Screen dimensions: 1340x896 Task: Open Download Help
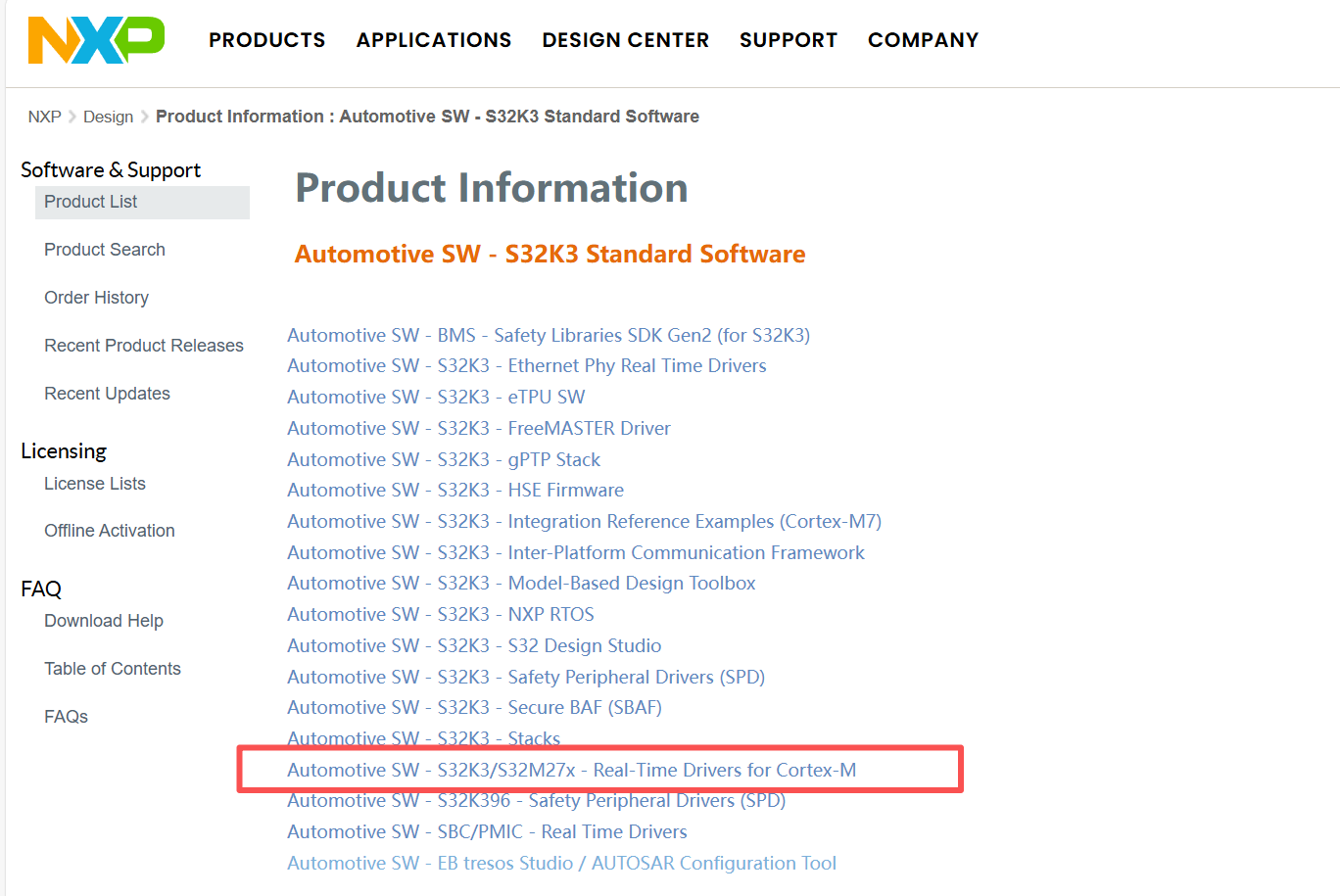coord(104,621)
